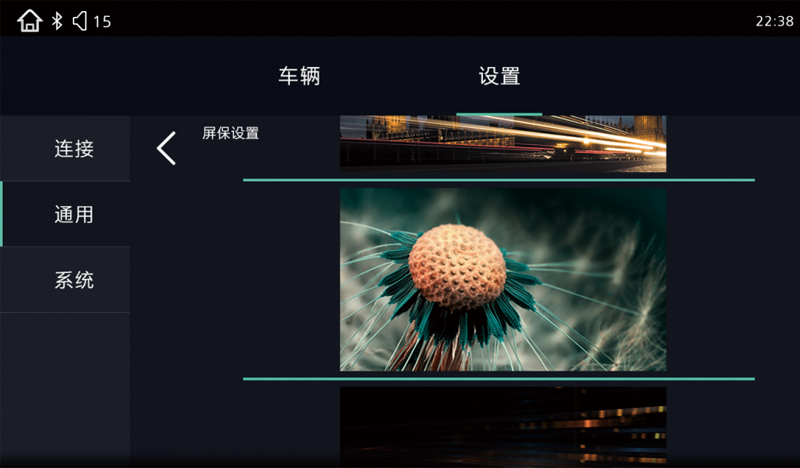Tap the teal divider above dandelion image
Screen dimensions: 800x468
pos(499,180)
